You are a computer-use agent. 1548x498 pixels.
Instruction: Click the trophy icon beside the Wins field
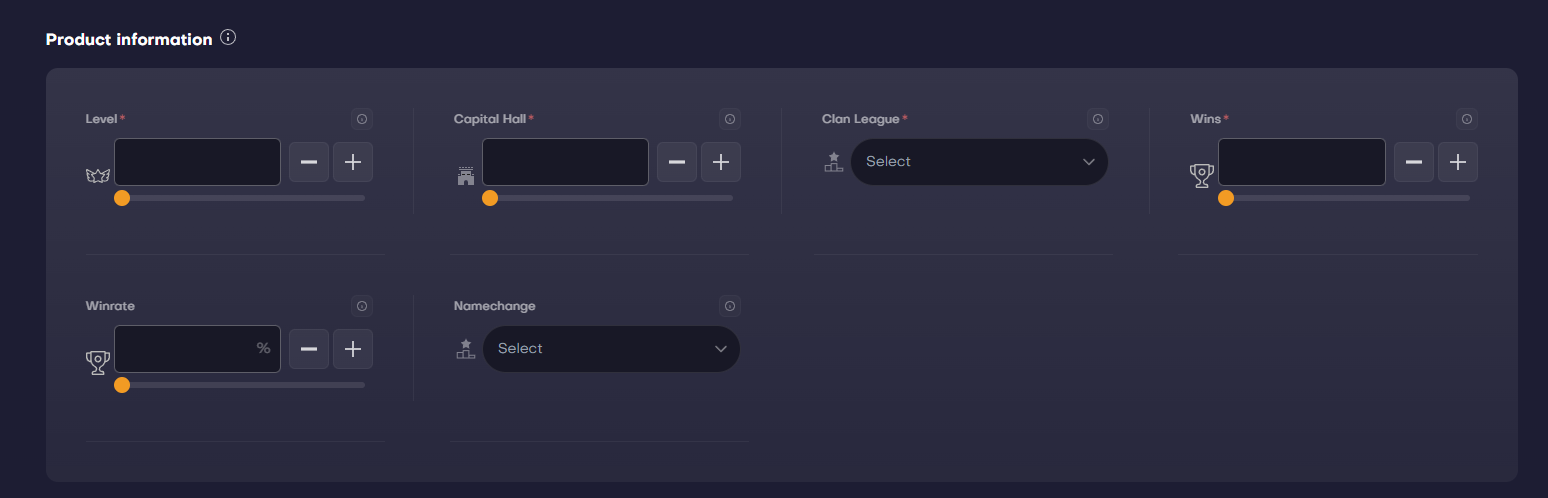[1201, 176]
